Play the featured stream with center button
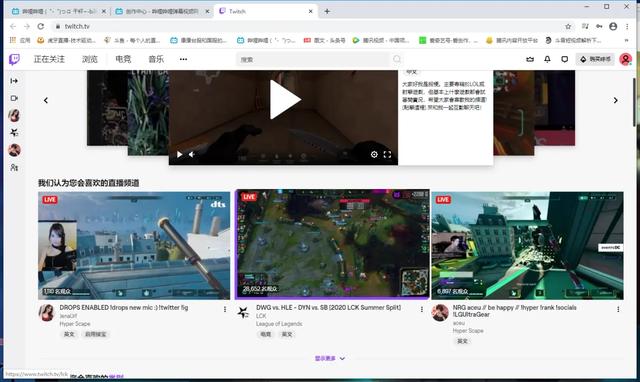The height and width of the screenshot is (382, 640). 285,100
